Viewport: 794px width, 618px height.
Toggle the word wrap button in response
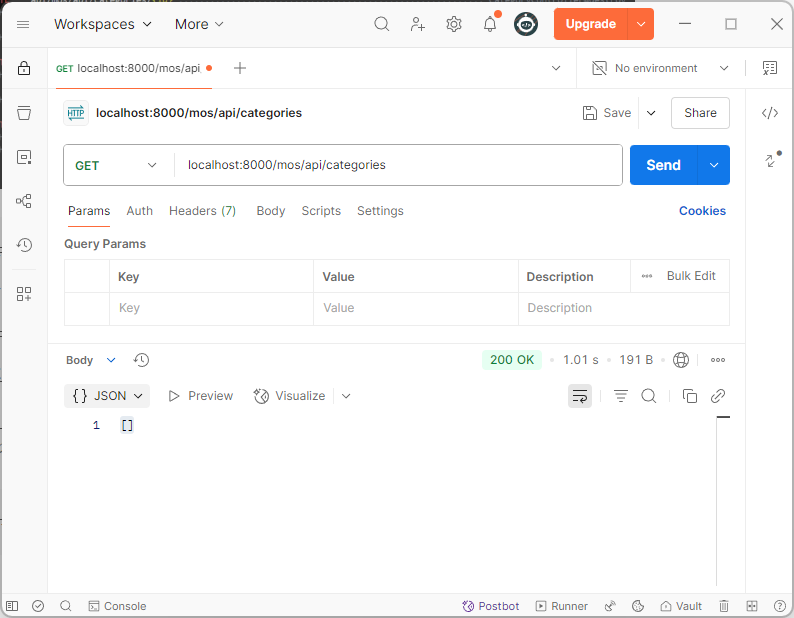click(x=580, y=396)
